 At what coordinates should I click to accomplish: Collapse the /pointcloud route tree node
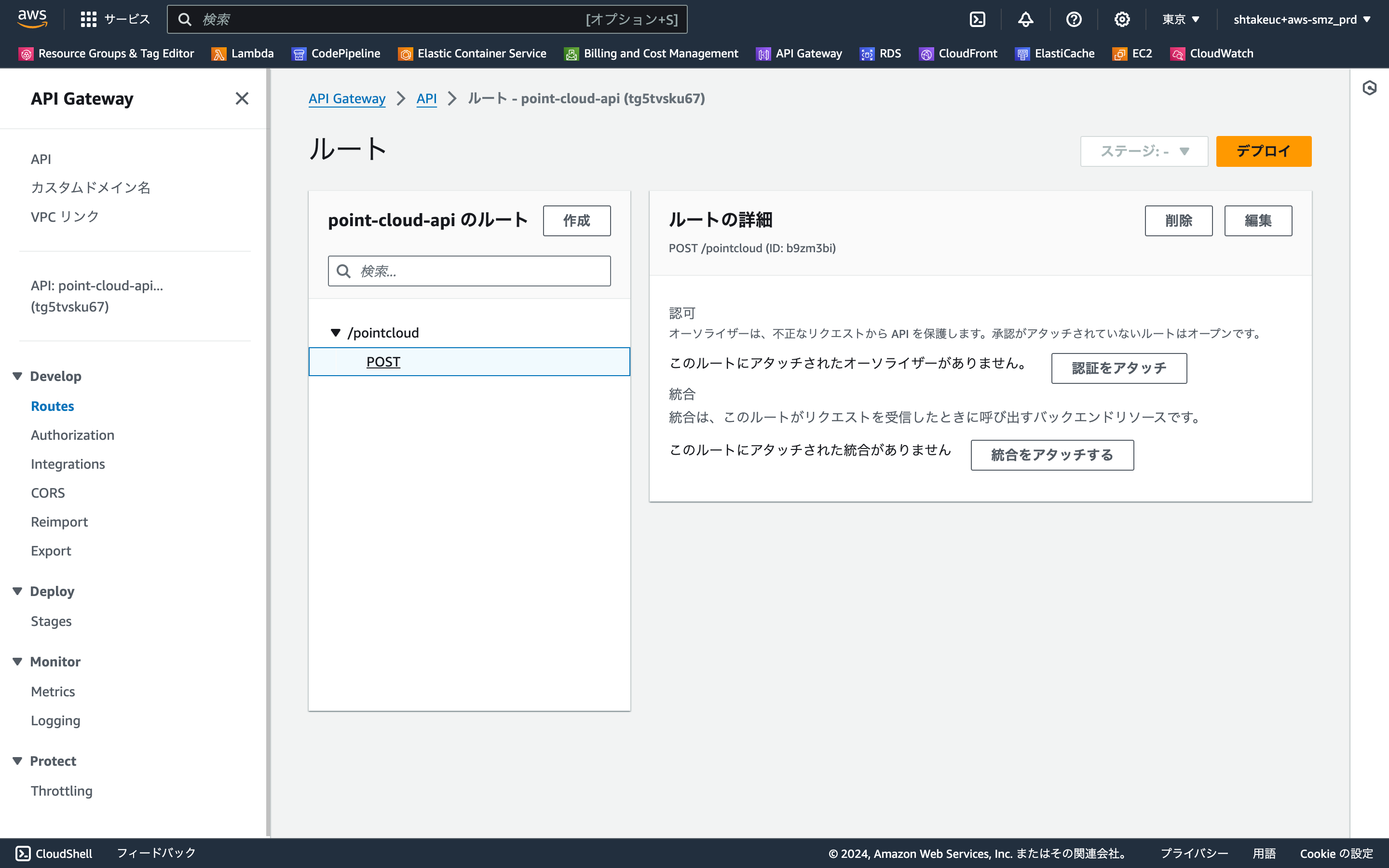click(336, 333)
